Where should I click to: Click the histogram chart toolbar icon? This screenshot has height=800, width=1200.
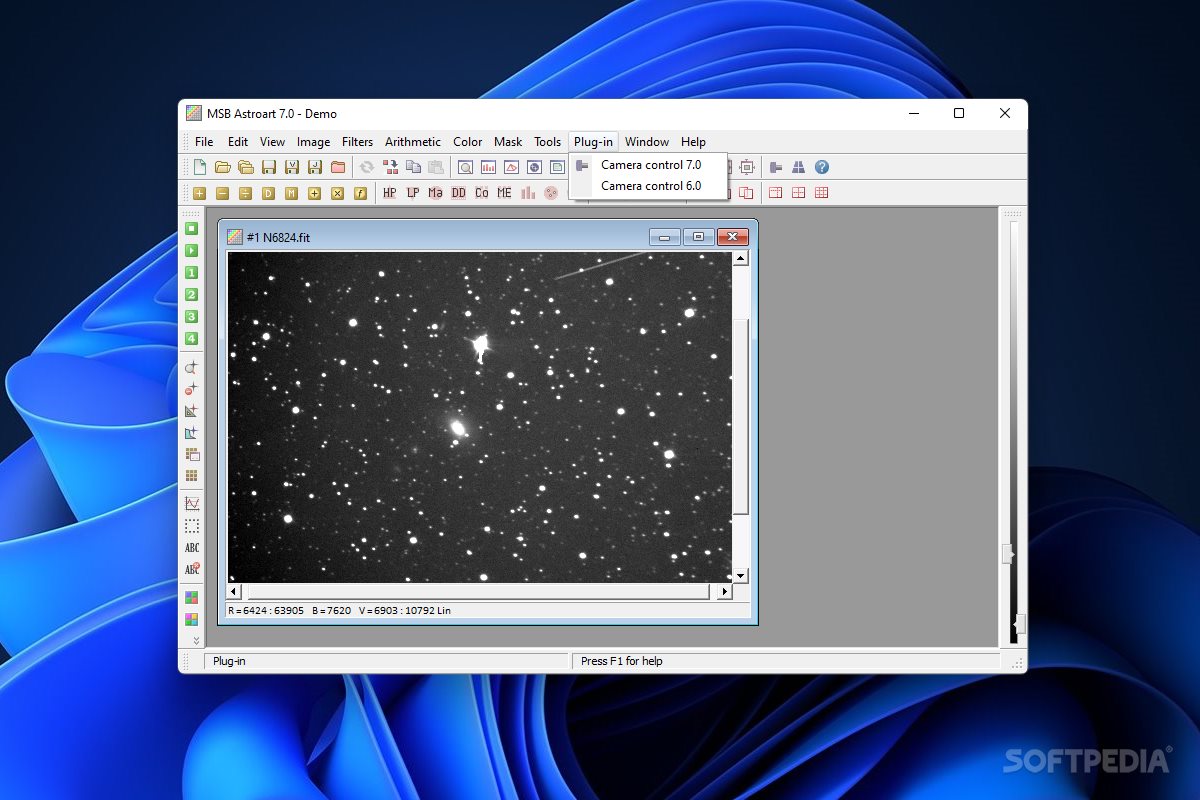(x=488, y=167)
